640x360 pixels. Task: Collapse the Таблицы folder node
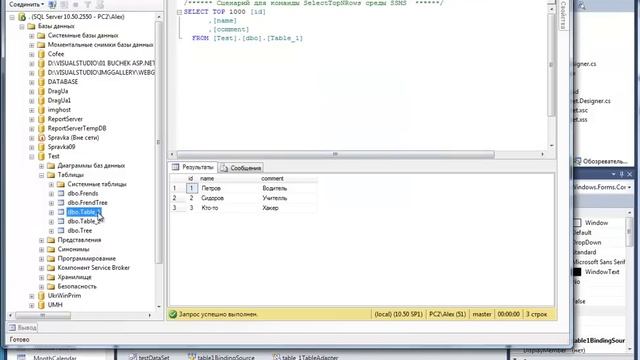pyautogui.click(x=42, y=175)
